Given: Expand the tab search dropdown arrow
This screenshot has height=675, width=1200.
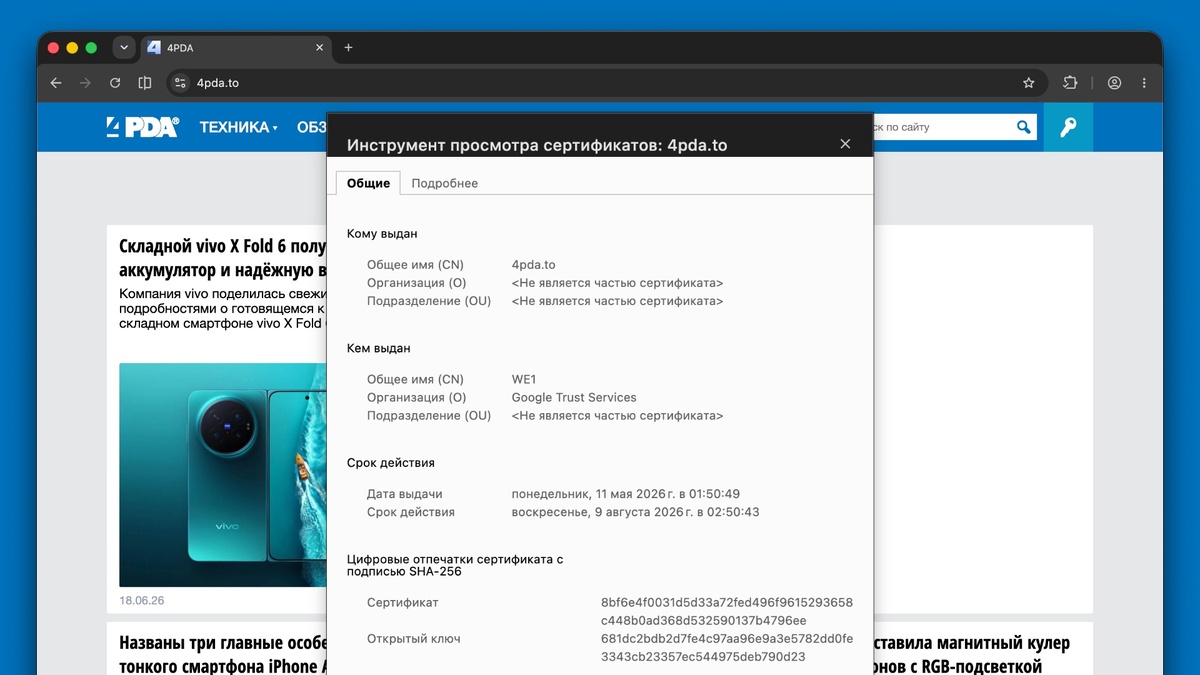Looking at the screenshot, I should pyautogui.click(x=124, y=47).
